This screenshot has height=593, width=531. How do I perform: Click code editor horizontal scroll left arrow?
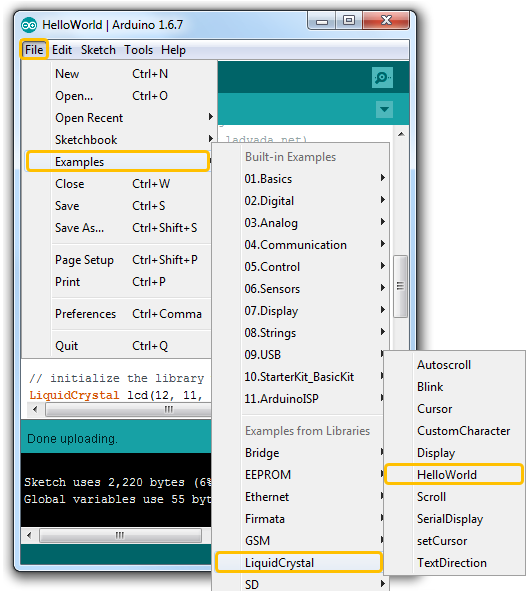(x=35, y=410)
